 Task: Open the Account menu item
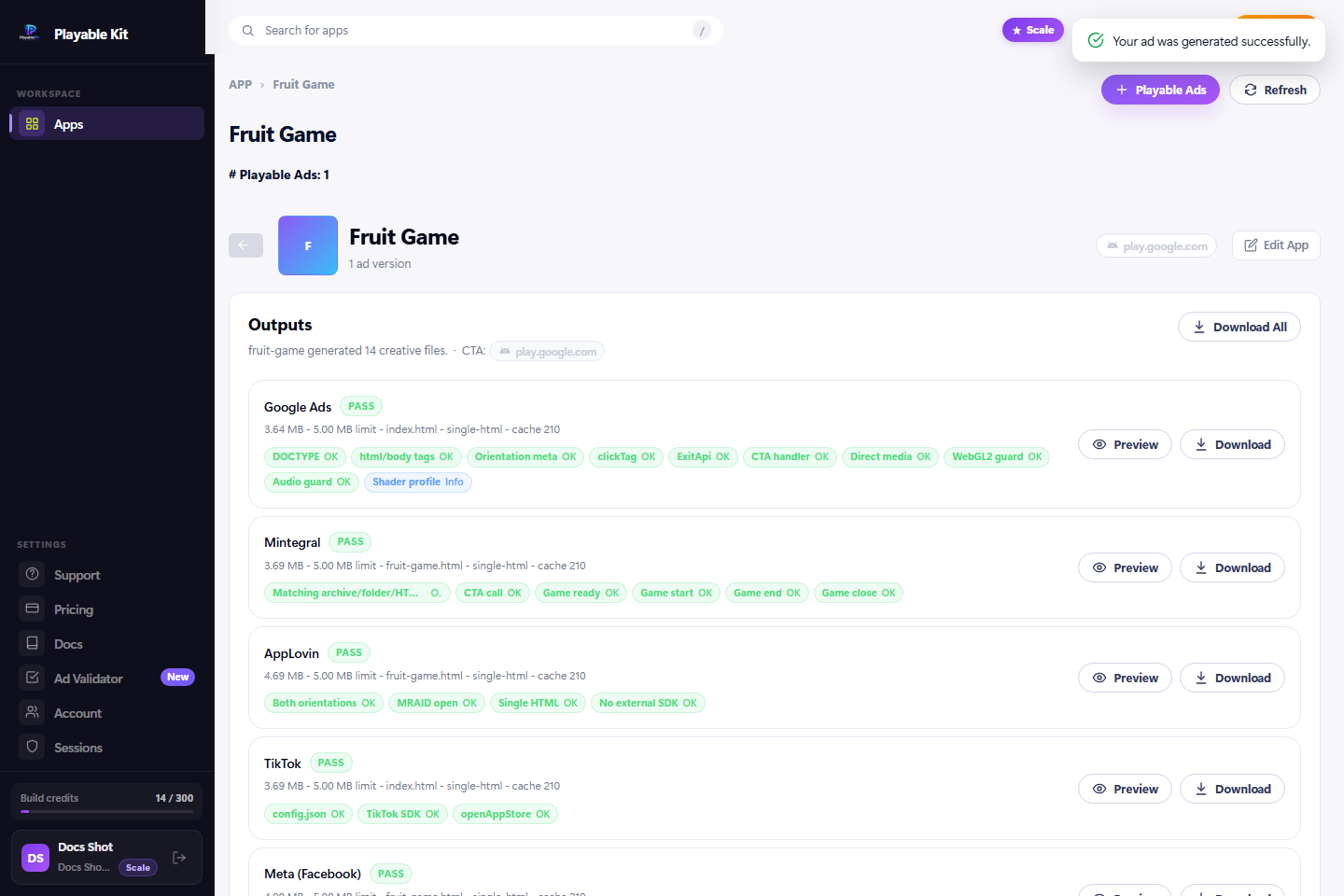[106, 712]
